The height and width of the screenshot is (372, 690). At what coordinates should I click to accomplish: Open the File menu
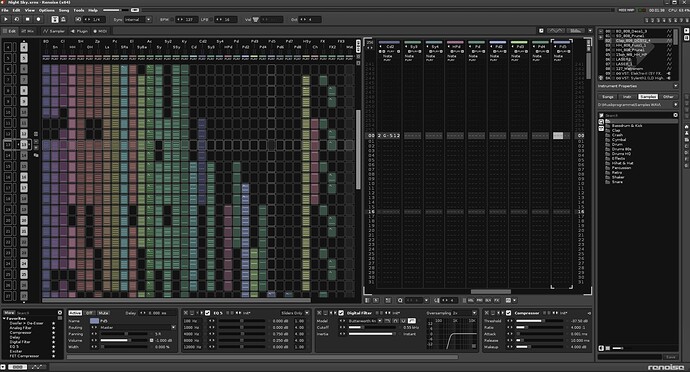[x=5, y=10]
